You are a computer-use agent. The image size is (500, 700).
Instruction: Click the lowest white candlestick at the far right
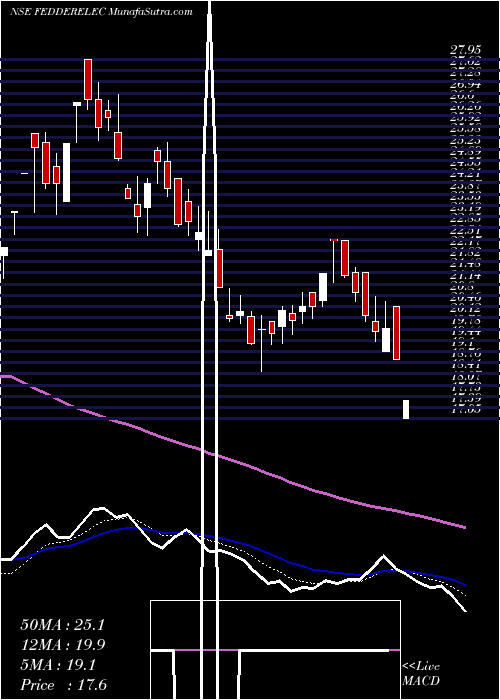pos(406,409)
